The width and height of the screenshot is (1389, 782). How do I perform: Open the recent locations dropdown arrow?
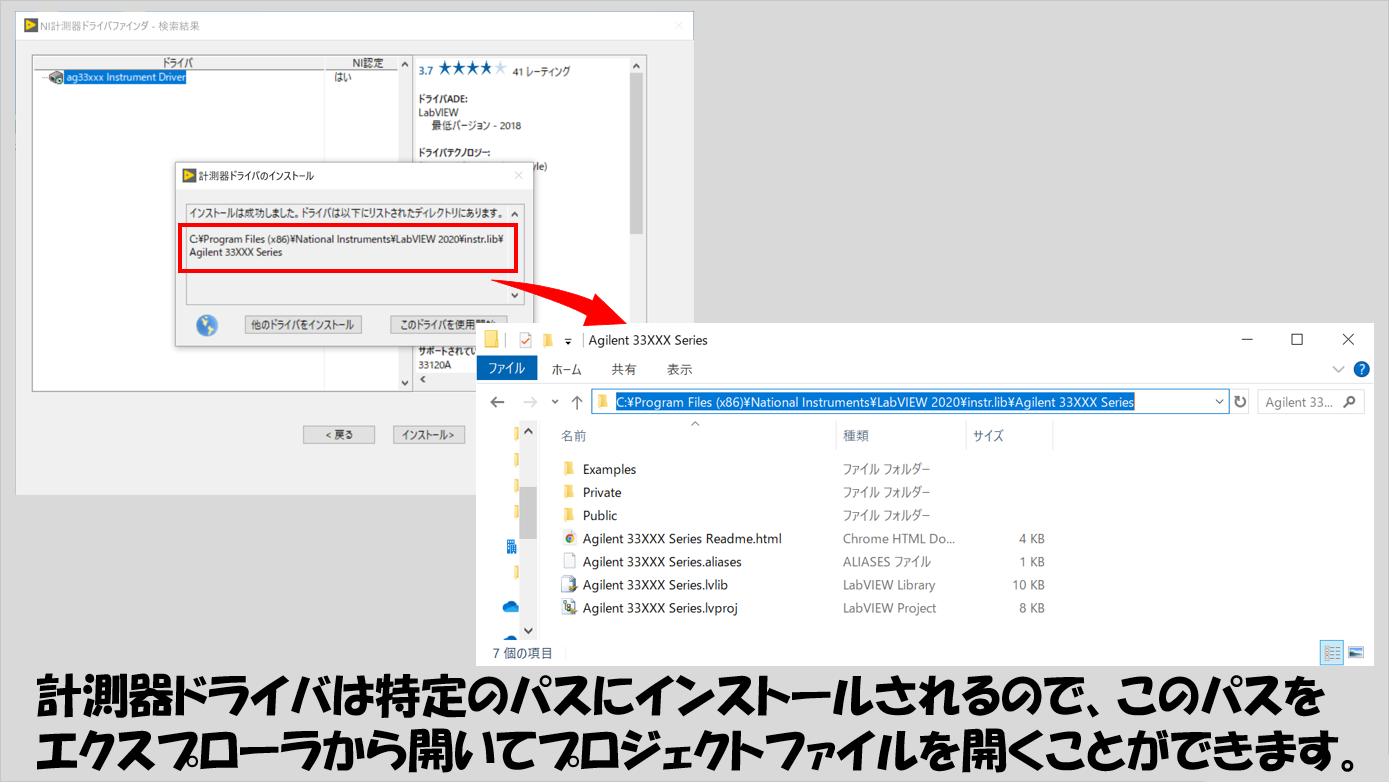point(555,402)
